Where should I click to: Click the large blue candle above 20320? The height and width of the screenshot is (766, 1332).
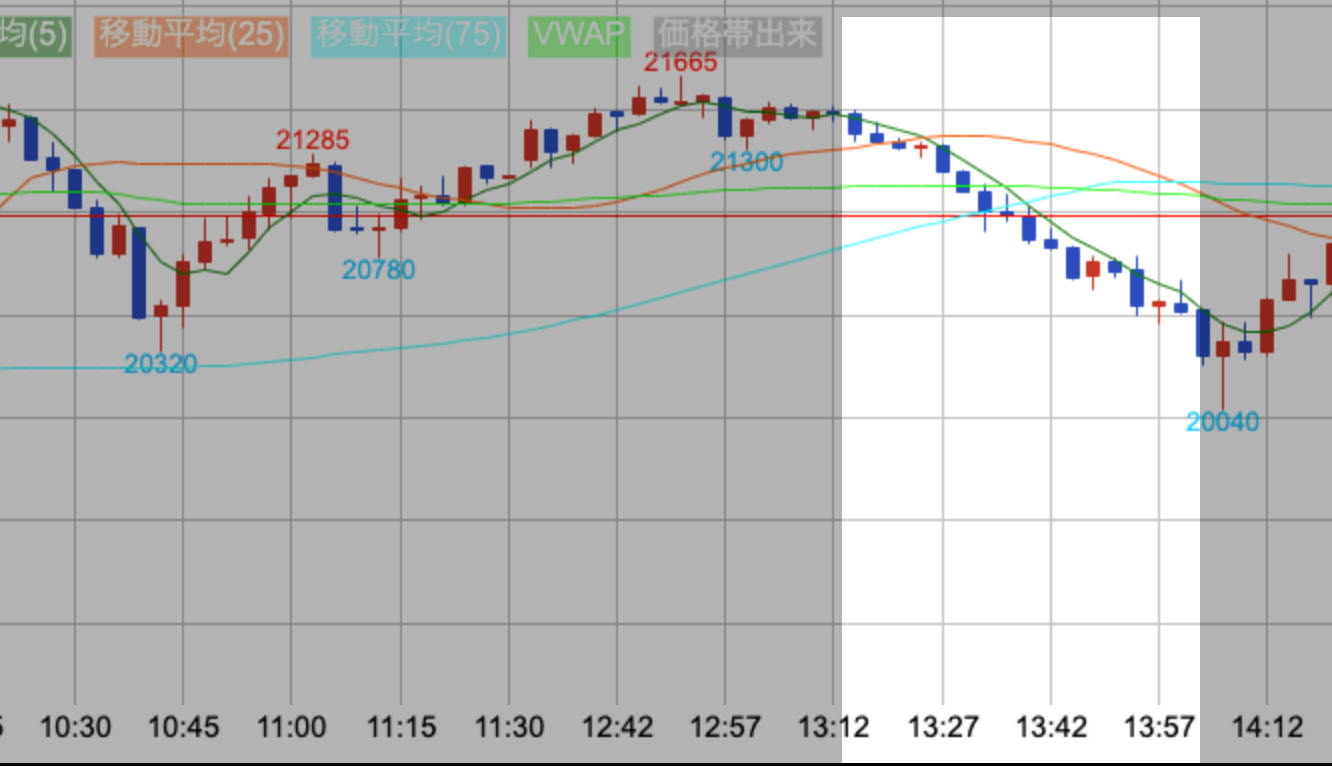point(139,273)
